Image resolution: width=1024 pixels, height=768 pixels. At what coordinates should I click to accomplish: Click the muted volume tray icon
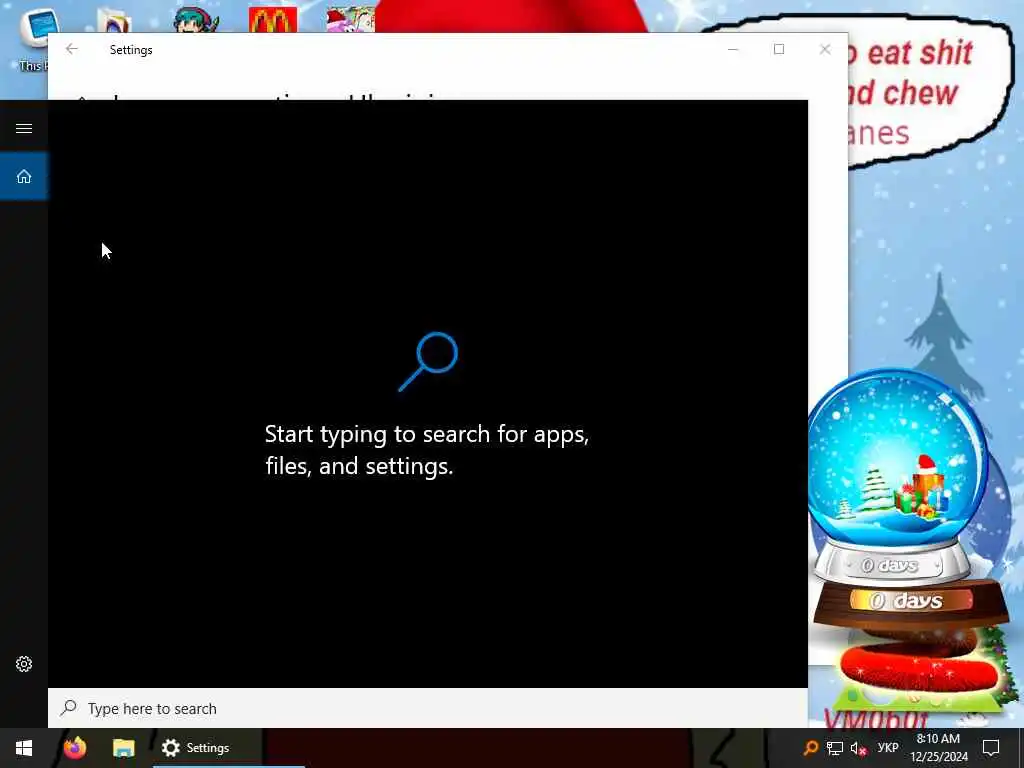(x=858, y=748)
